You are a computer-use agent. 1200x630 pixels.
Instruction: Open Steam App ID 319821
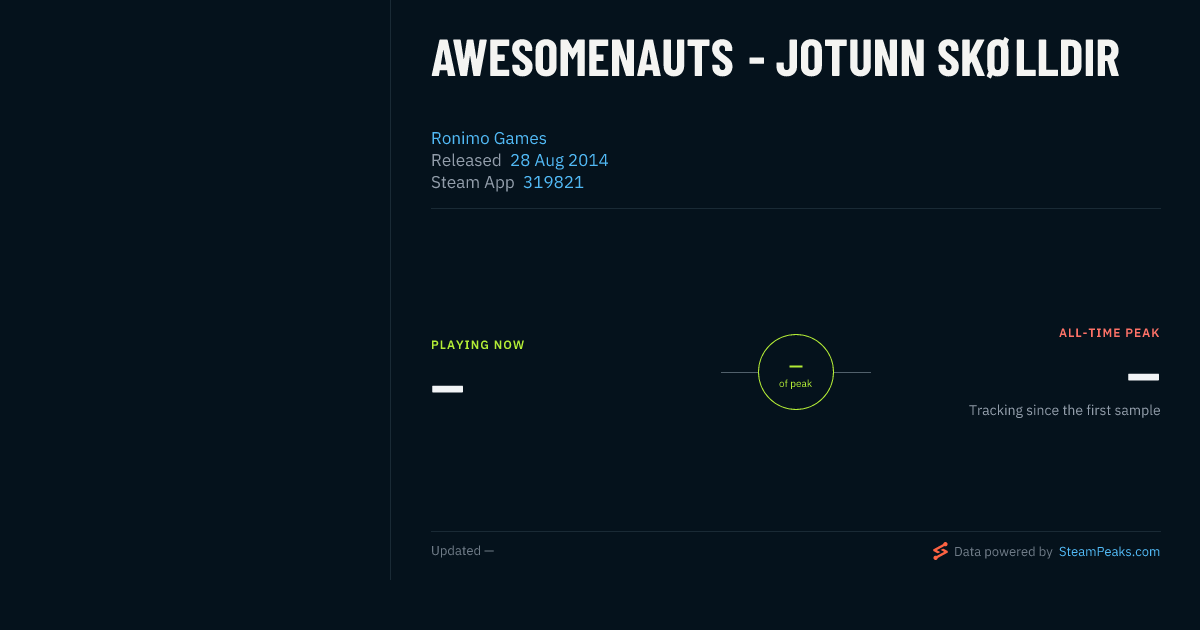(x=553, y=182)
